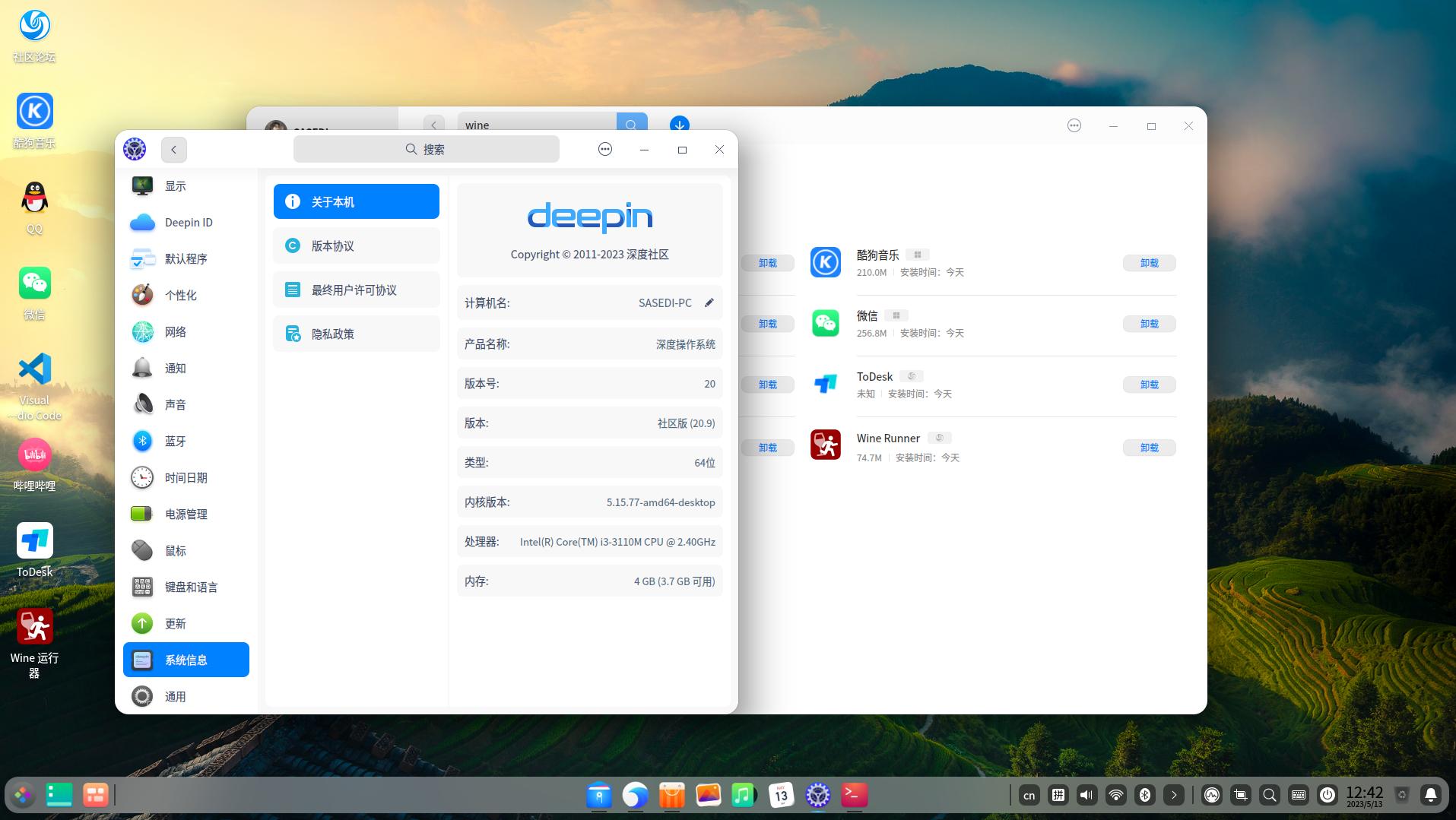Select 隐私政策 in the system info panel
Viewport: 1456px width, 820px height.
(356, 333)
